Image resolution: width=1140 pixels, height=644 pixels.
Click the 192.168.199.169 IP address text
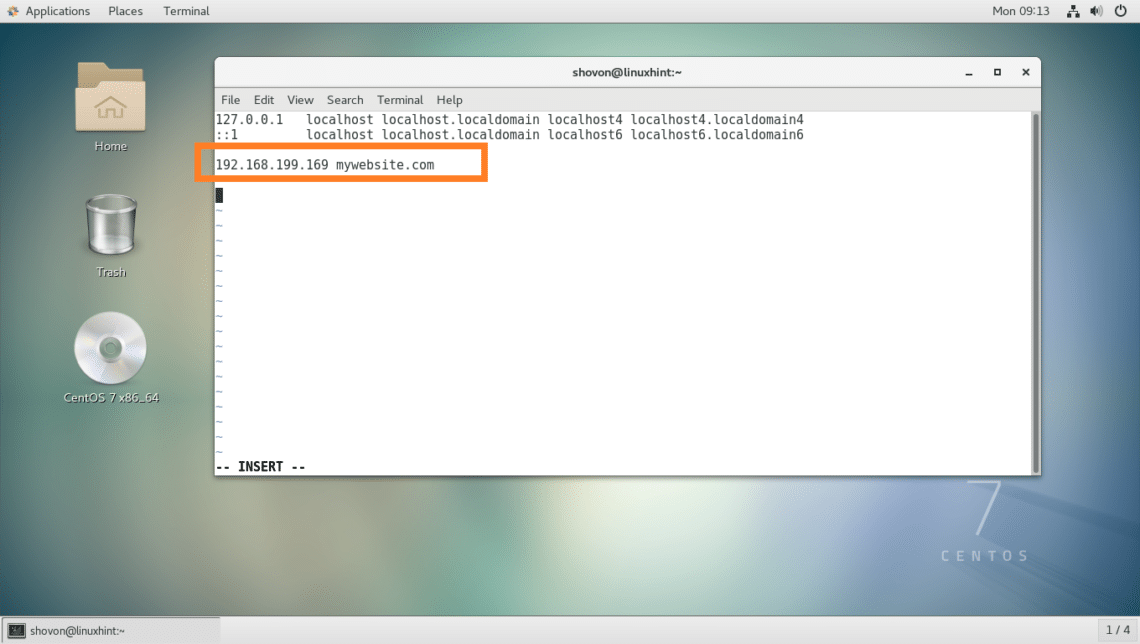point(272,165)
